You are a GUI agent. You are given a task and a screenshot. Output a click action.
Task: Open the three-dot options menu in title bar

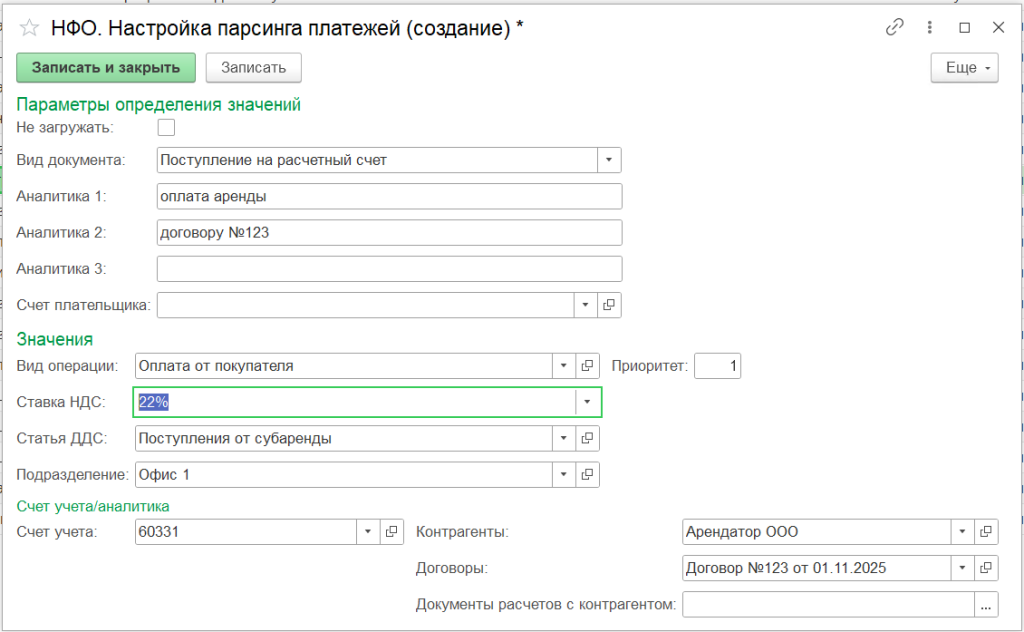coord(930,28)
